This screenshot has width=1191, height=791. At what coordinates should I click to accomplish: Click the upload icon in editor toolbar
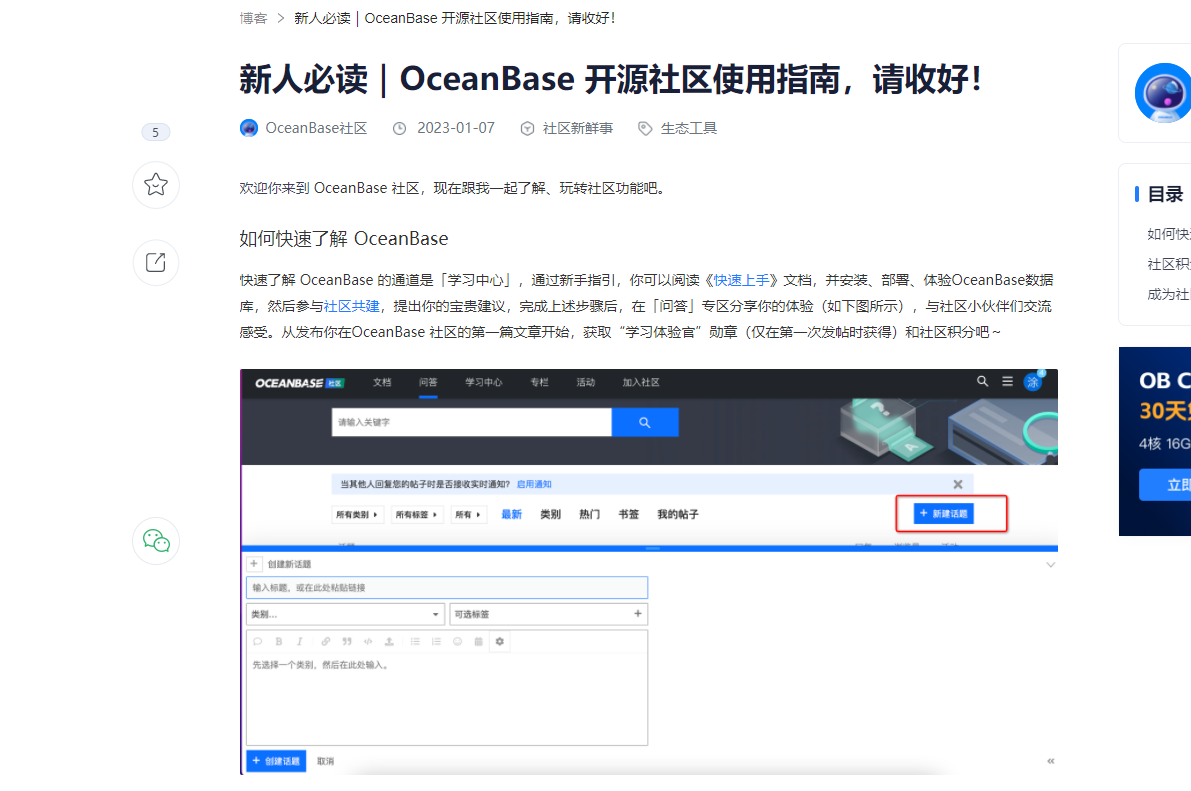tap(389, 642)
